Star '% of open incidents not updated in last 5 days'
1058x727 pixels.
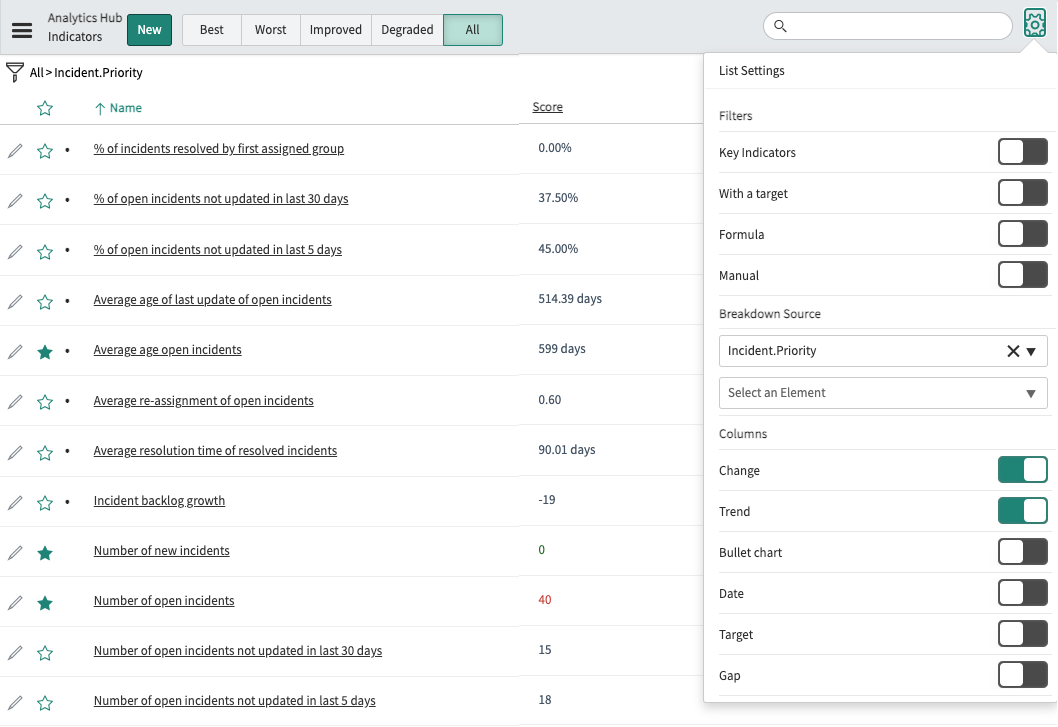point(45,252)
